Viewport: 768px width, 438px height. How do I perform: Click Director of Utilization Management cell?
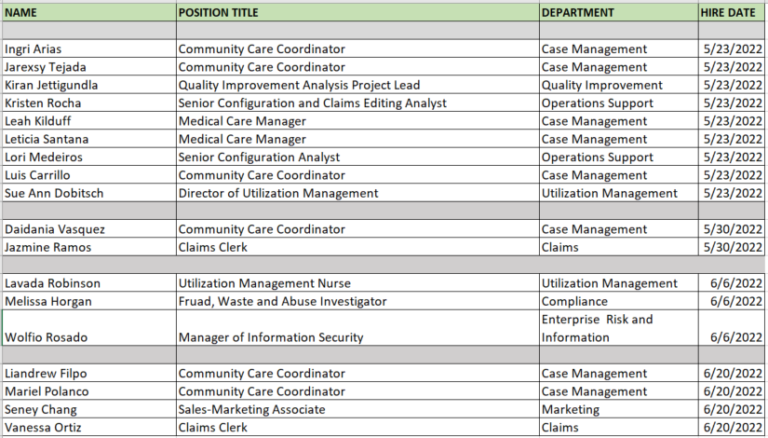(358, 194)
